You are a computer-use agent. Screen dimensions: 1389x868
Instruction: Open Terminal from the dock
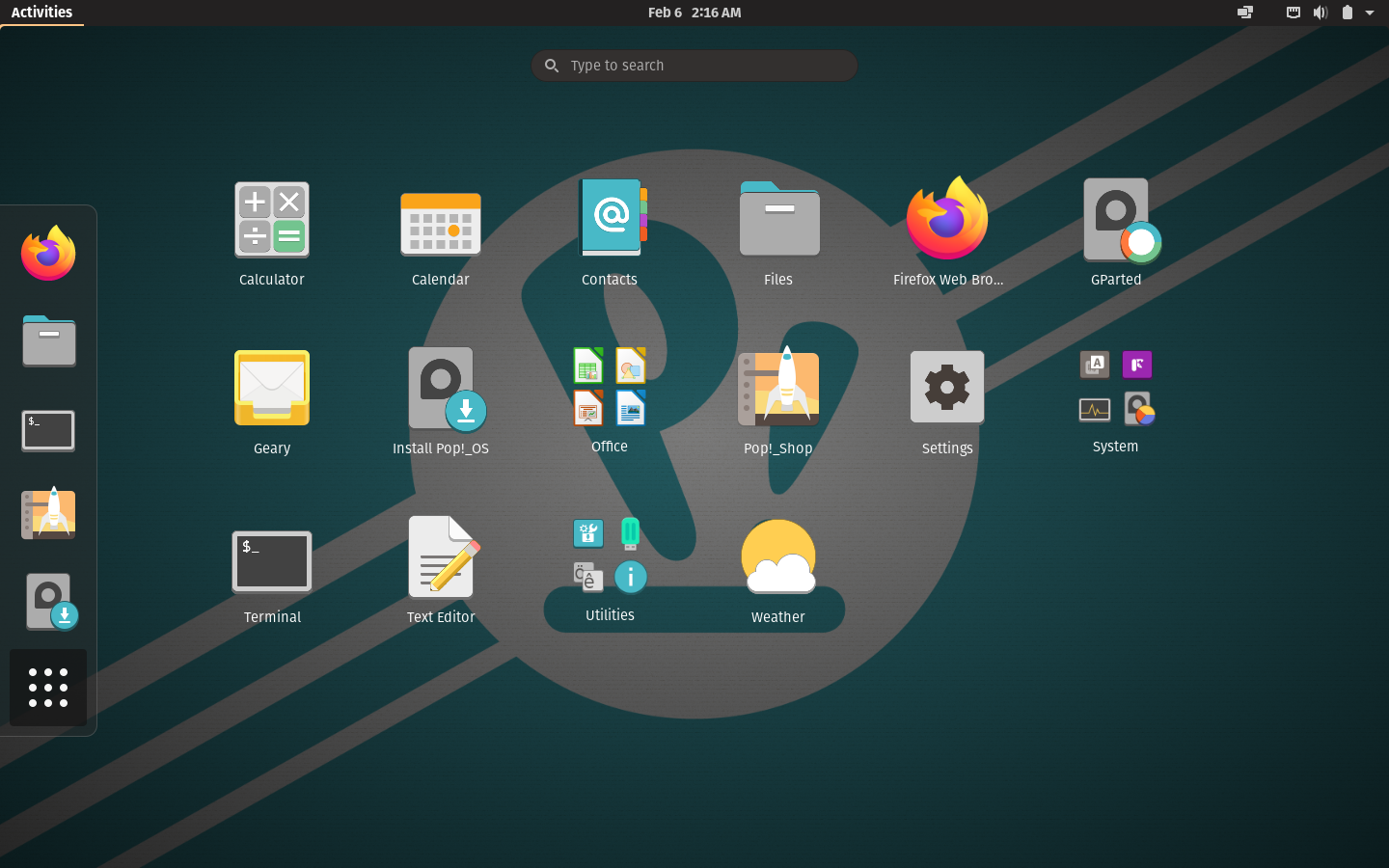point(48,430)
